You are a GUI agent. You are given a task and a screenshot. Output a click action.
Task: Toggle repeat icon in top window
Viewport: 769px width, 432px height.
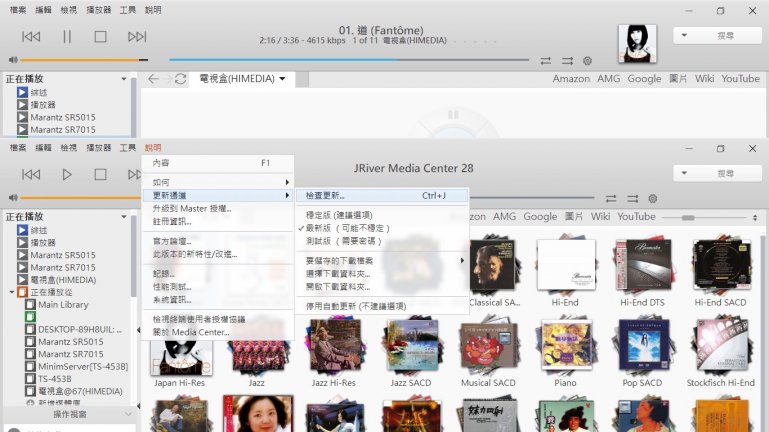pyautogui.click(x=545, y=61)
